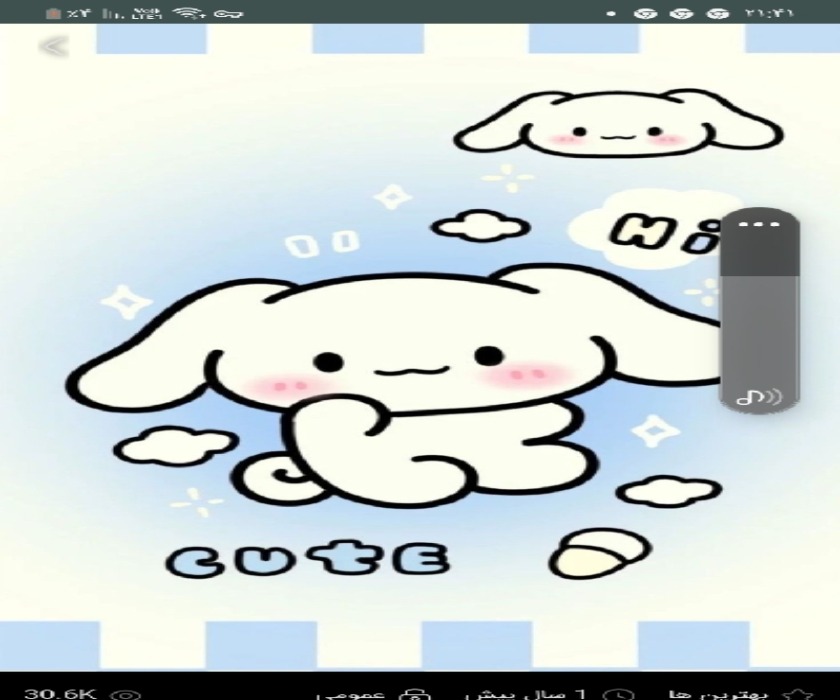Screen dimensions: 840x700
Task: Tap the star icon beside بهترین ها
Action: [799, 695]
